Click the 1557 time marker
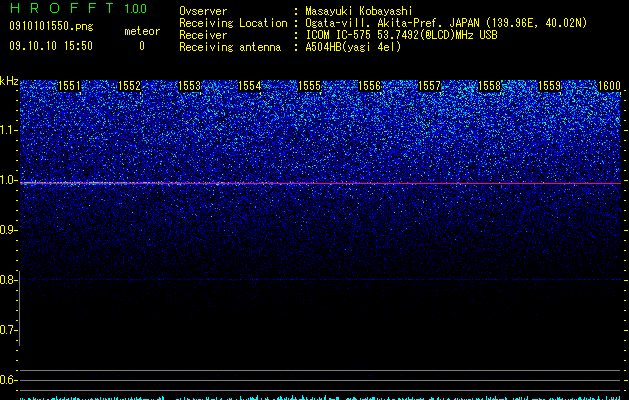The width and height of the screenshot is (629, 400). point(430,86)
